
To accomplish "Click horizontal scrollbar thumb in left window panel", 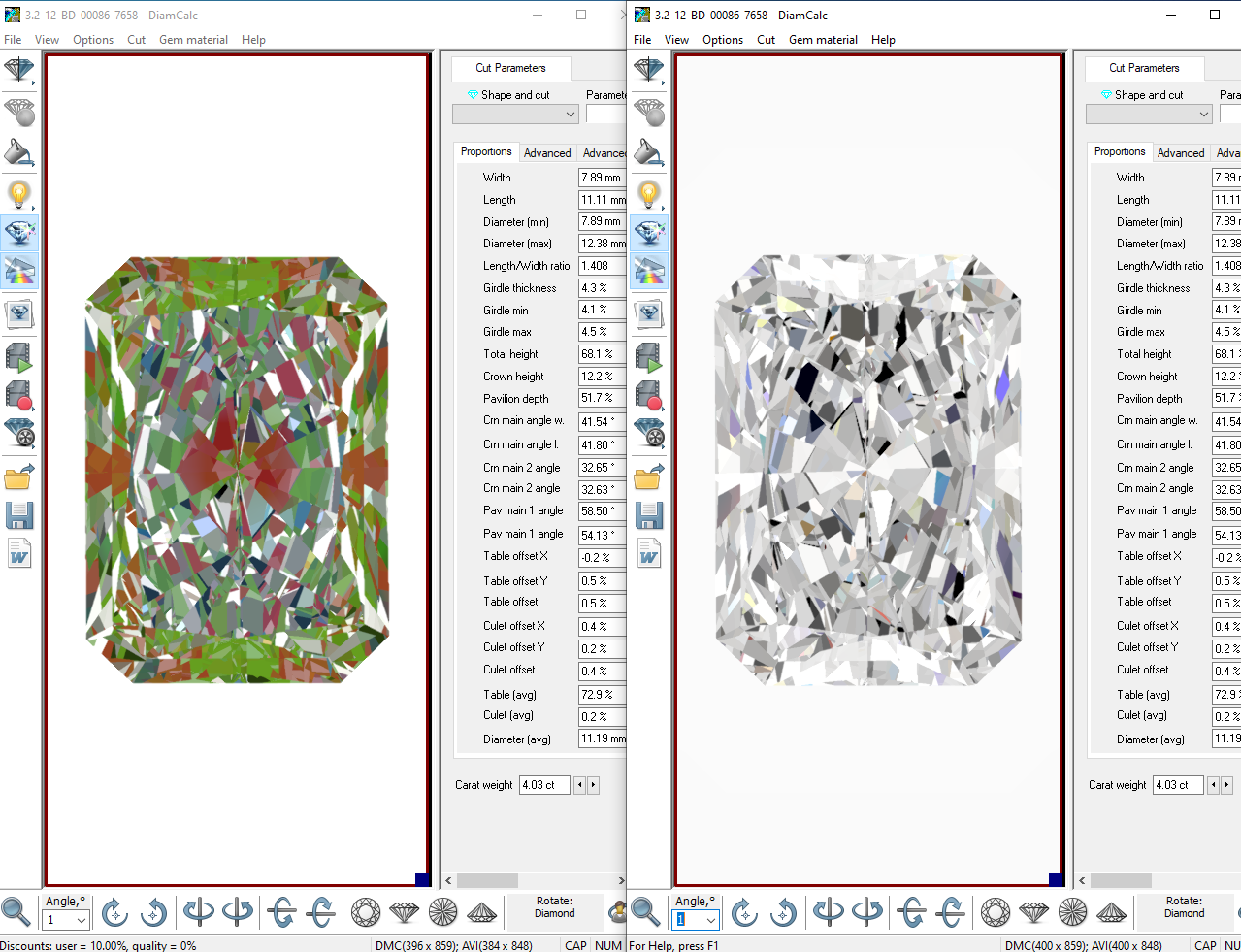I will point(487,880).
